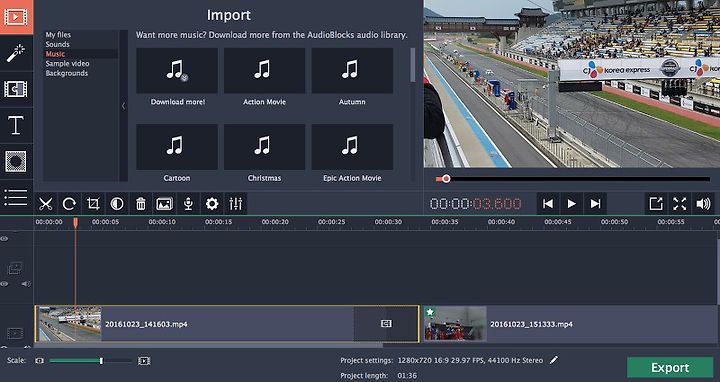
Task: Open the Audio equalizer properties icon
Action: (x=236, y=204)
